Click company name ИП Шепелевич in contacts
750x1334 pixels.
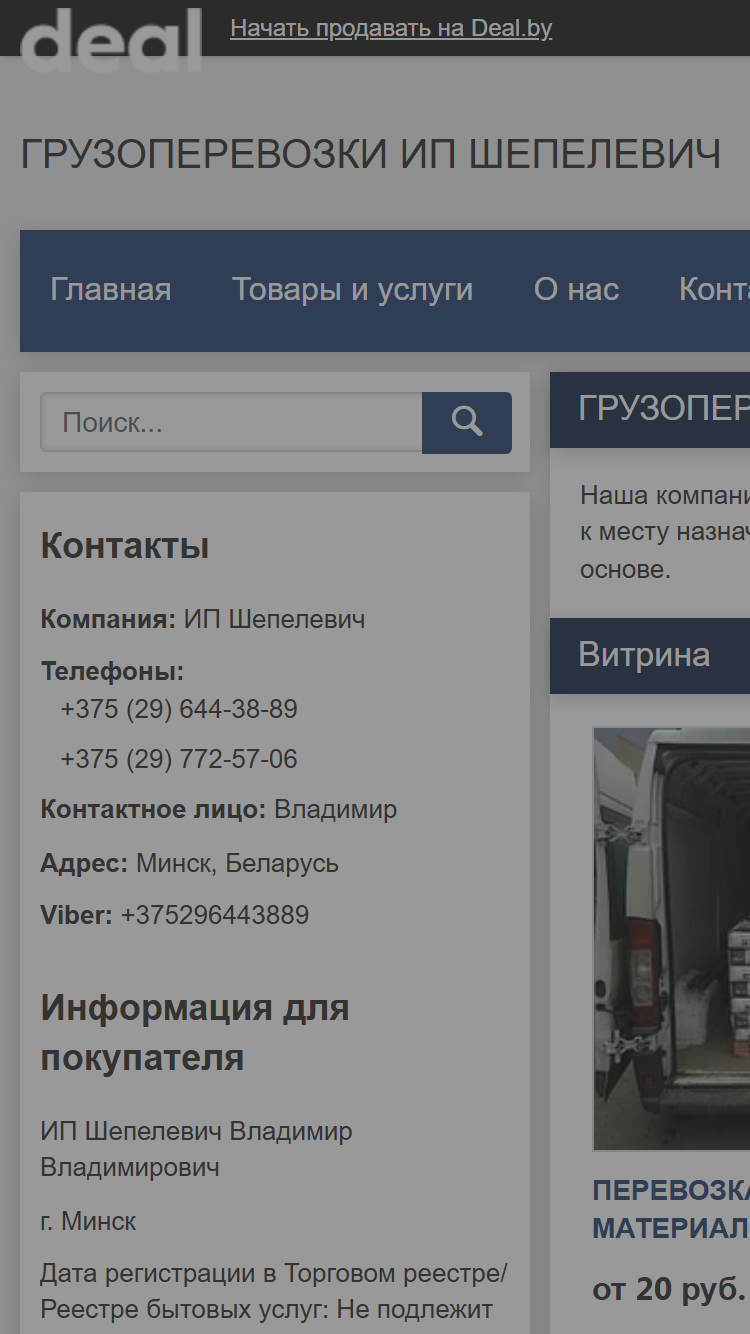click(x=275, y=619)
